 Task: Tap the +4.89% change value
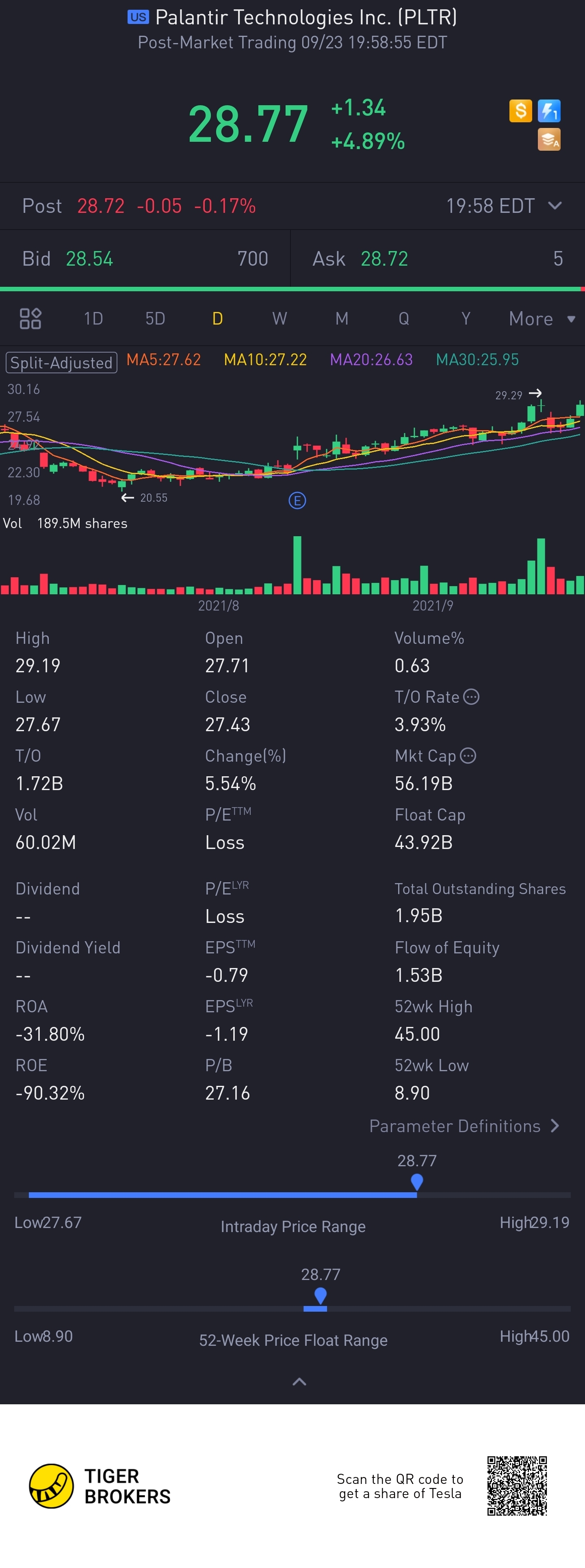point(368,141)
